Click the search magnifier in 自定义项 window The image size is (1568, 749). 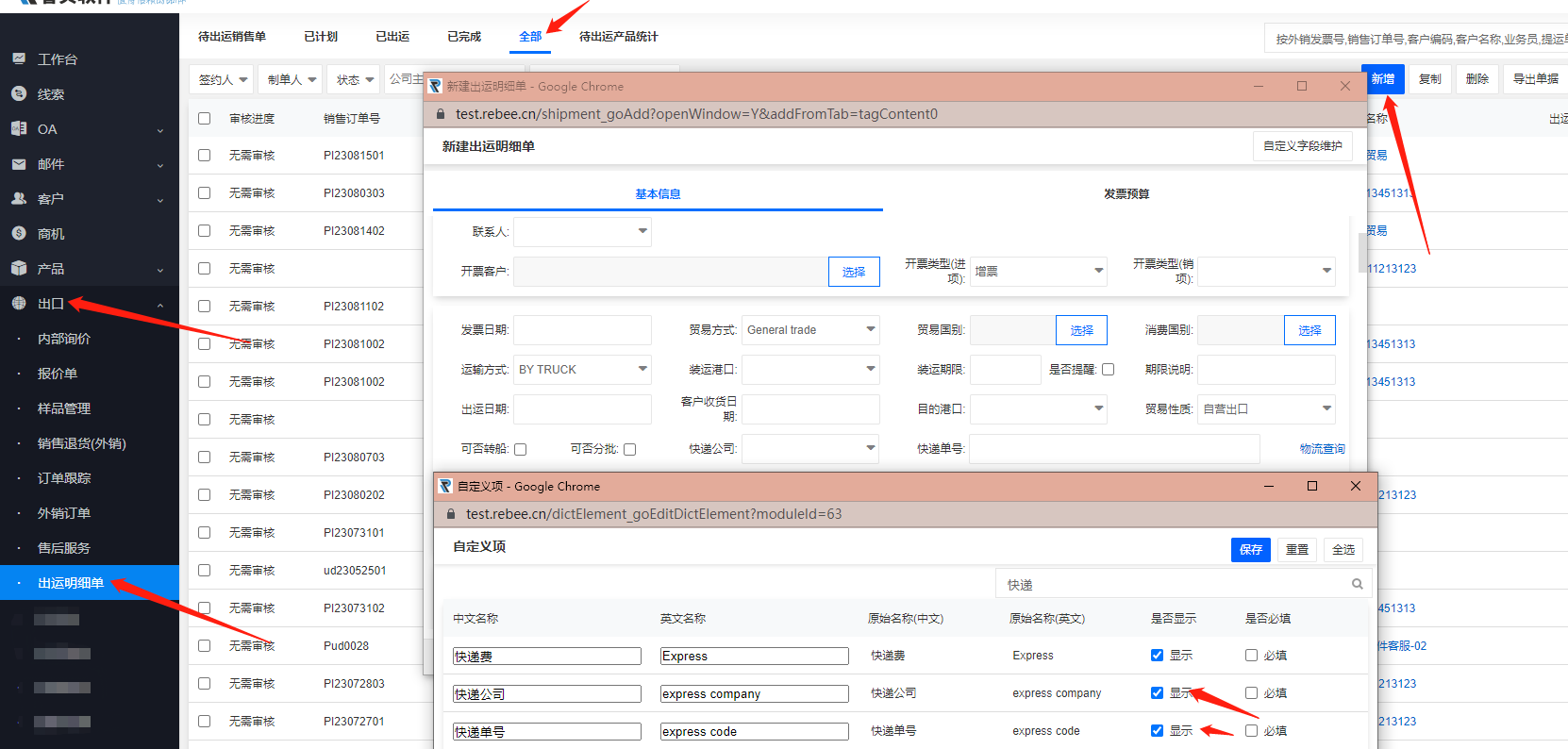pyautogui.click(x=1357, y=584)
